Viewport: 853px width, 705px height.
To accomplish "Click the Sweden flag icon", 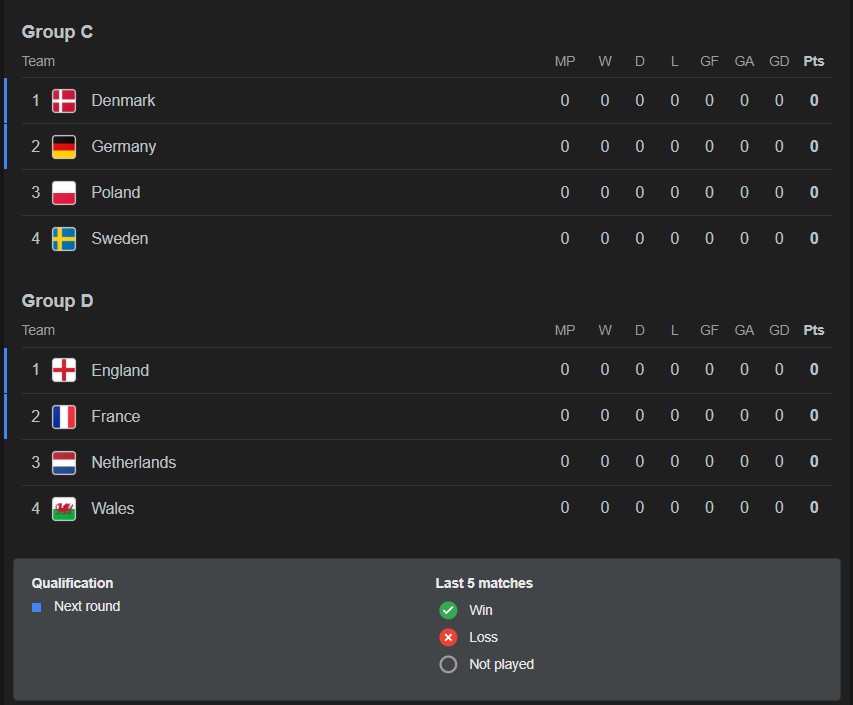I will [x=64, y=239].
